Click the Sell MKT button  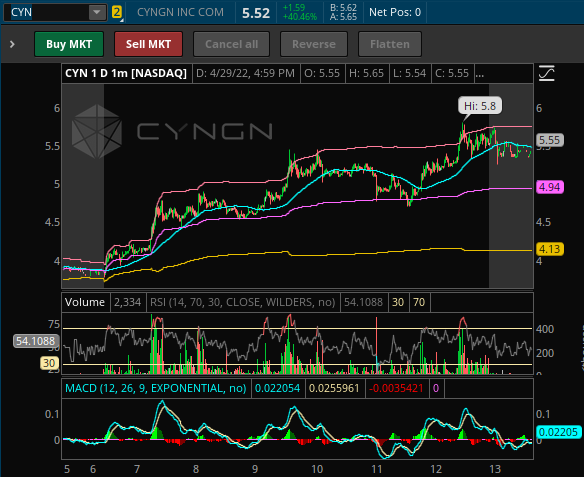(148, 44)
